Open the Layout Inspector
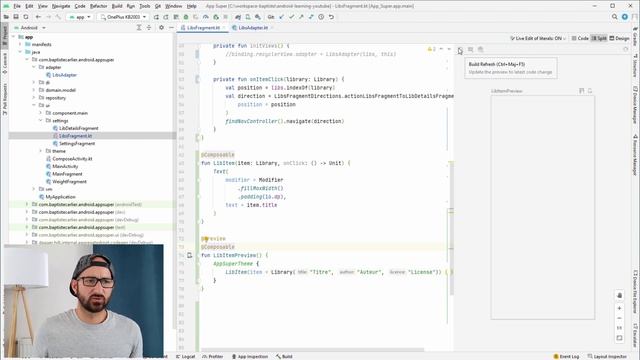 tap(607, 356)
